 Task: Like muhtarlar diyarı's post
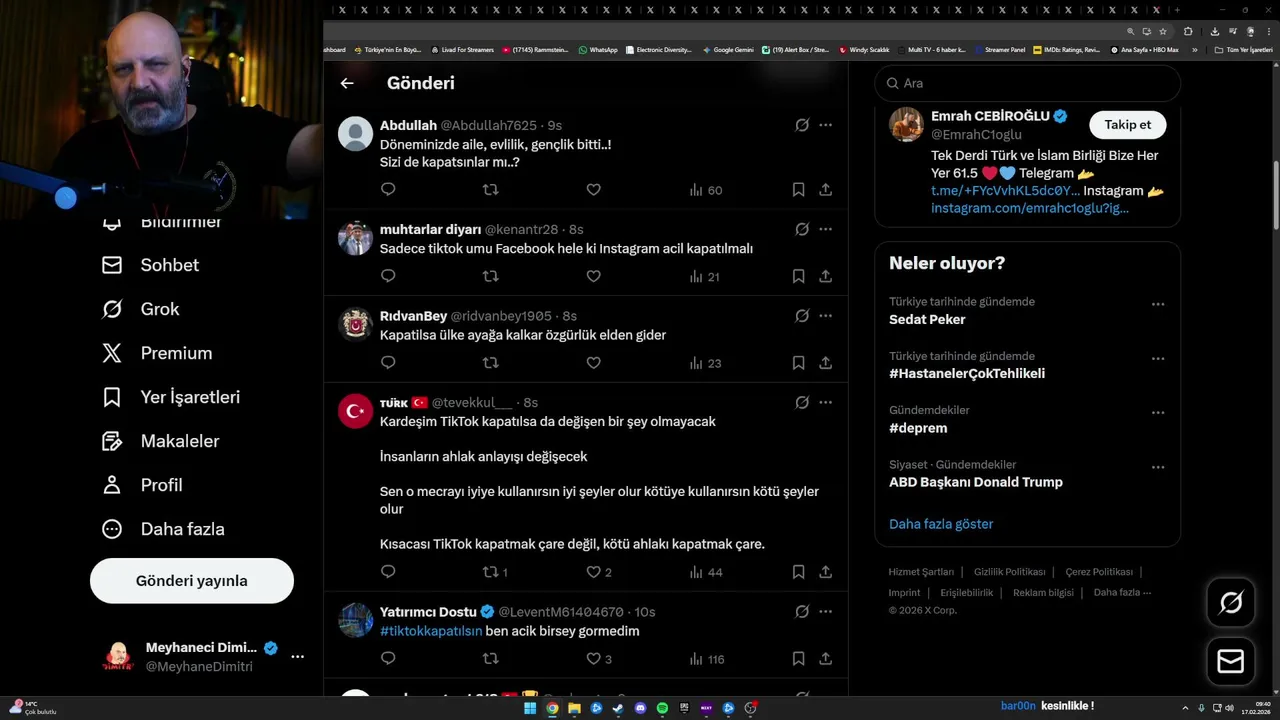pos(593,276)
